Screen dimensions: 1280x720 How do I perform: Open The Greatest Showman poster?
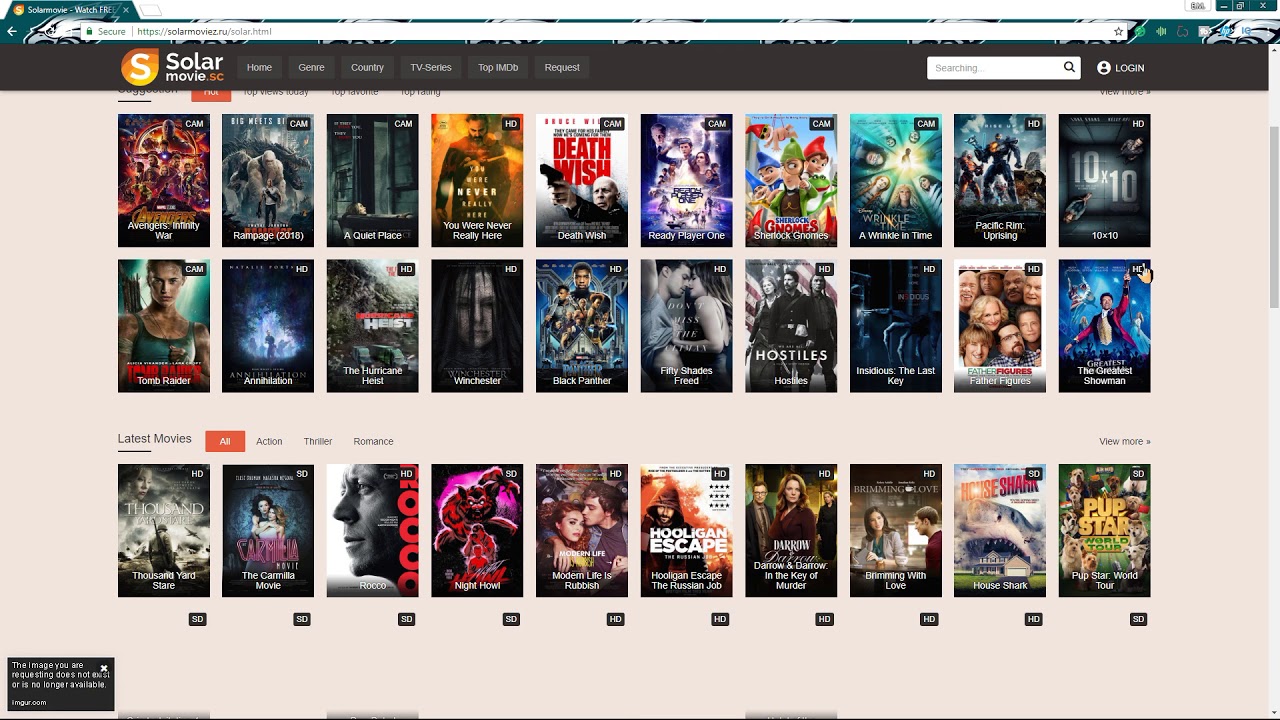(x=1105, y=326)
